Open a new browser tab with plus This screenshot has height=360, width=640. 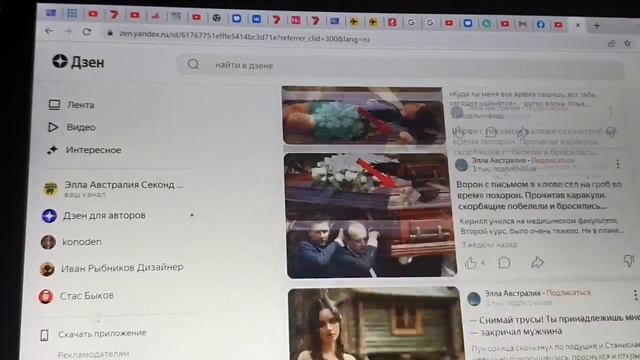596,25
